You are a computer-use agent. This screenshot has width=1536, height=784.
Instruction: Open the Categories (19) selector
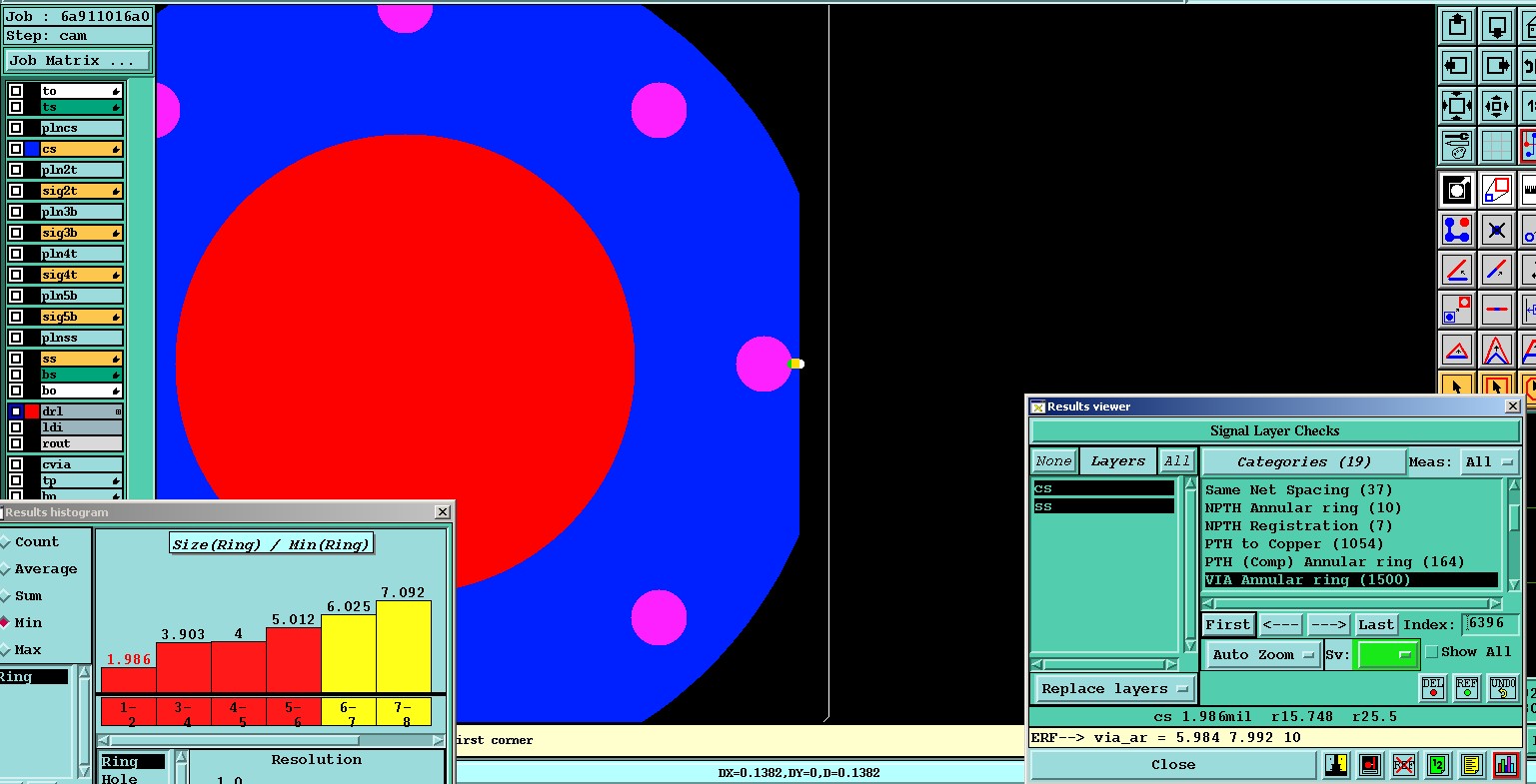tap(1302, 461)
